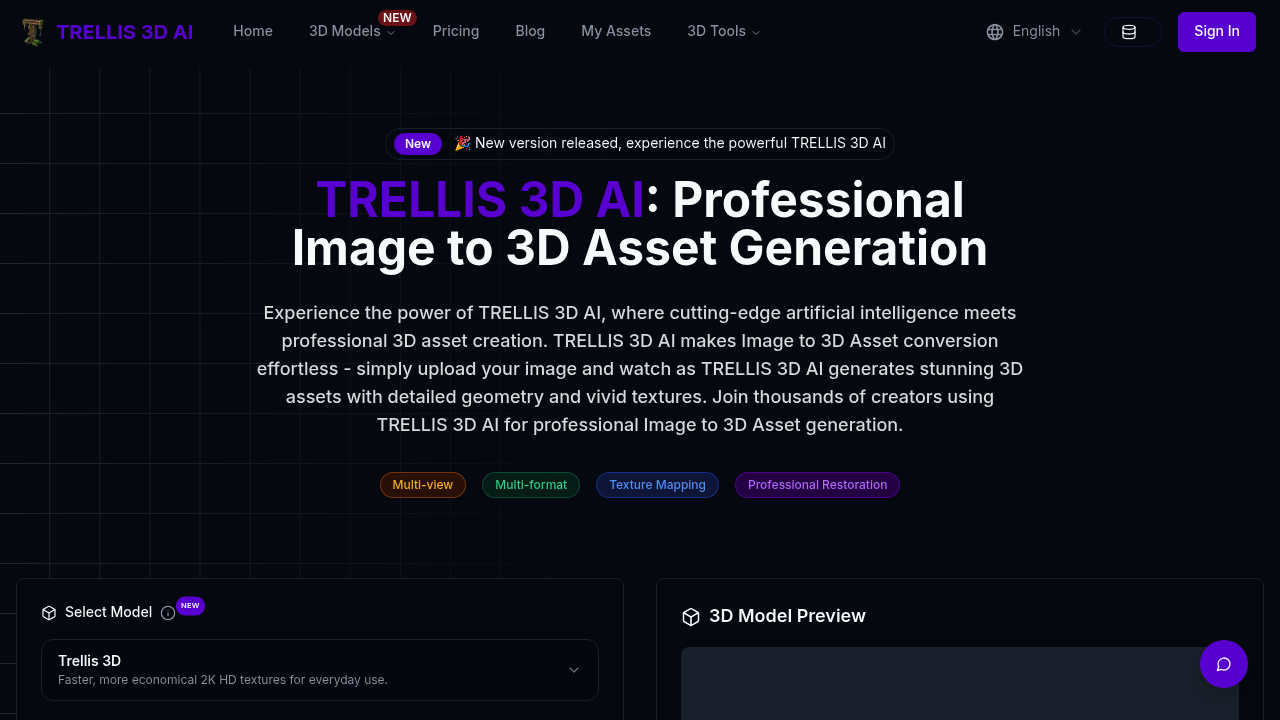The image size is (1280, 720).
Task: Click the cube icon next to Select Model
Action: point(49,612)
